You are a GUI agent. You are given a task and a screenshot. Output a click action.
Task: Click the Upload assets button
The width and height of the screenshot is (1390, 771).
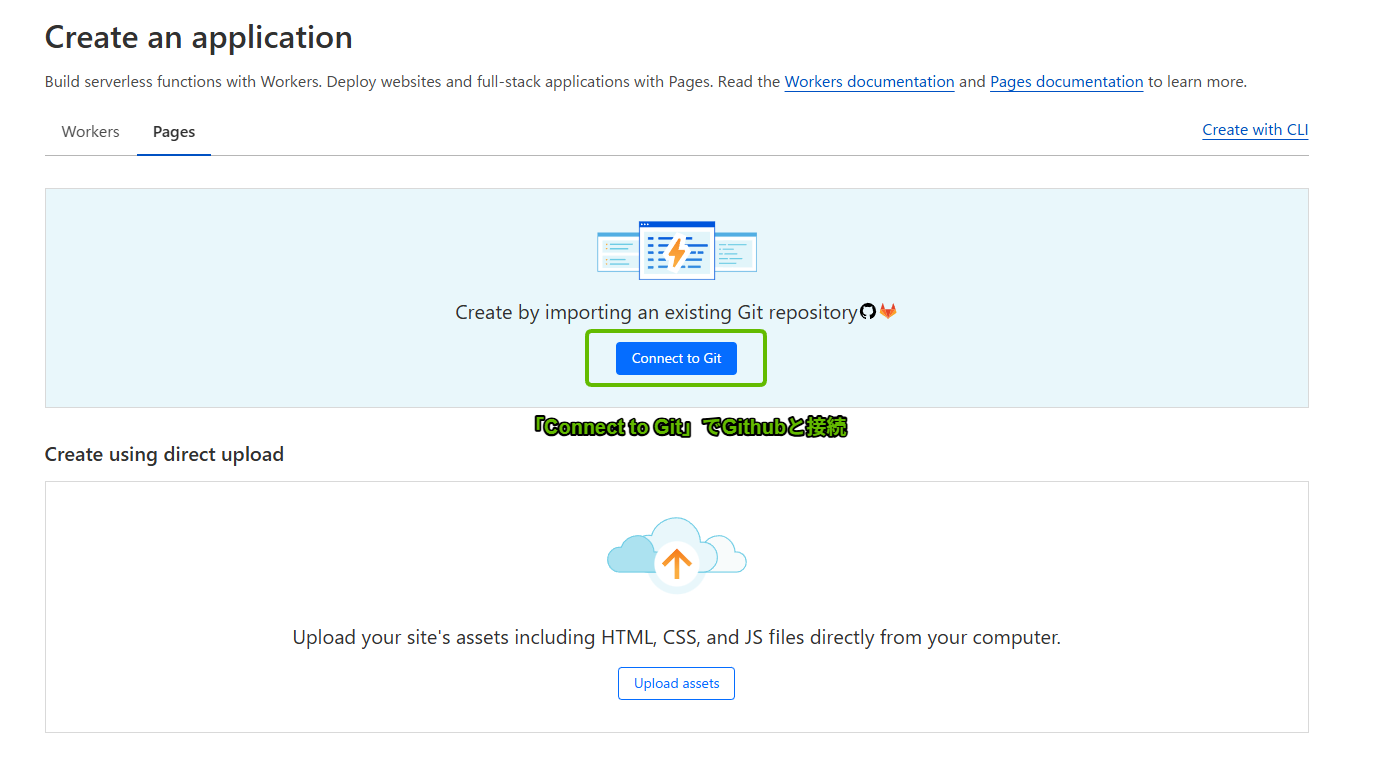tap(676, 684)
